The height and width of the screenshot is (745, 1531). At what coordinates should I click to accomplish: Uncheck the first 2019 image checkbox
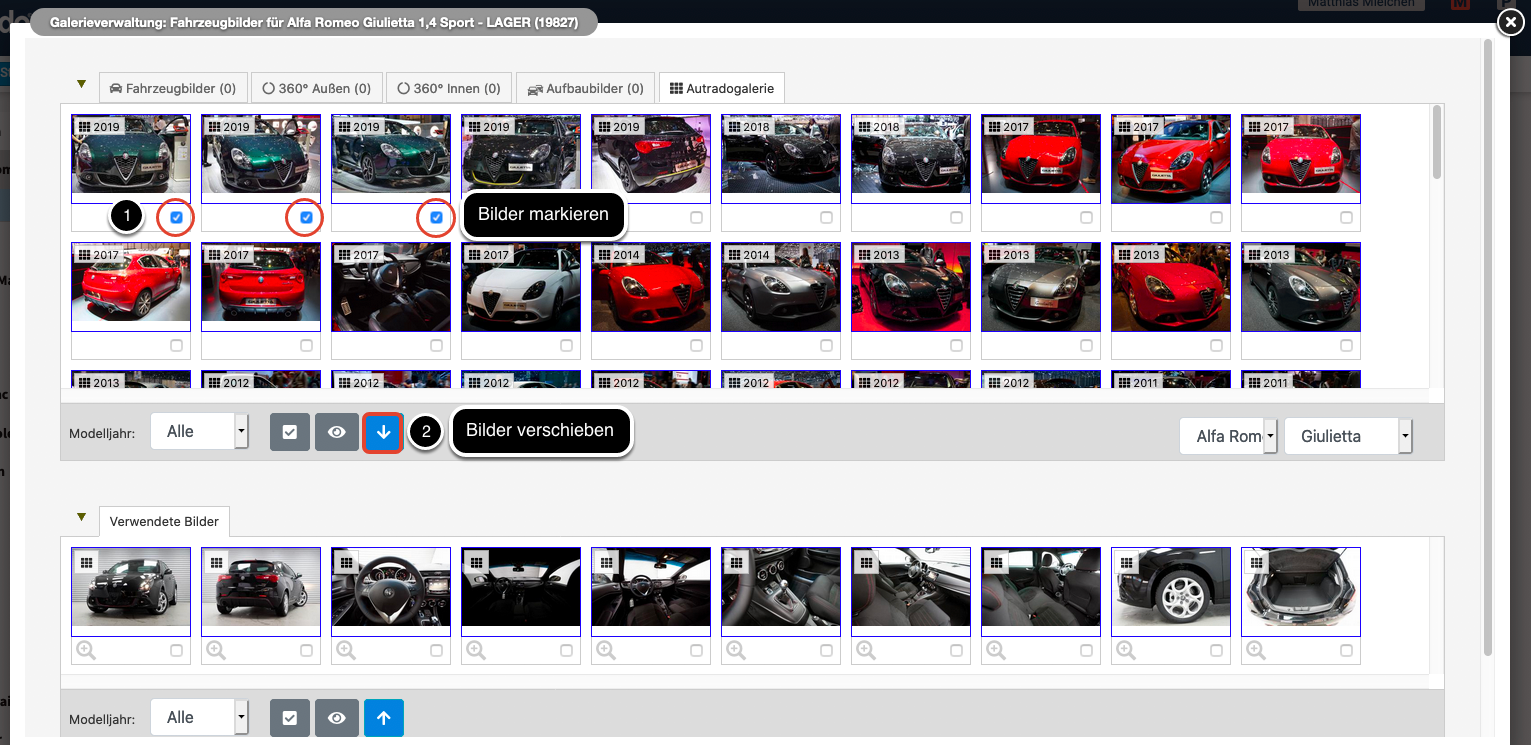[177, 217]
